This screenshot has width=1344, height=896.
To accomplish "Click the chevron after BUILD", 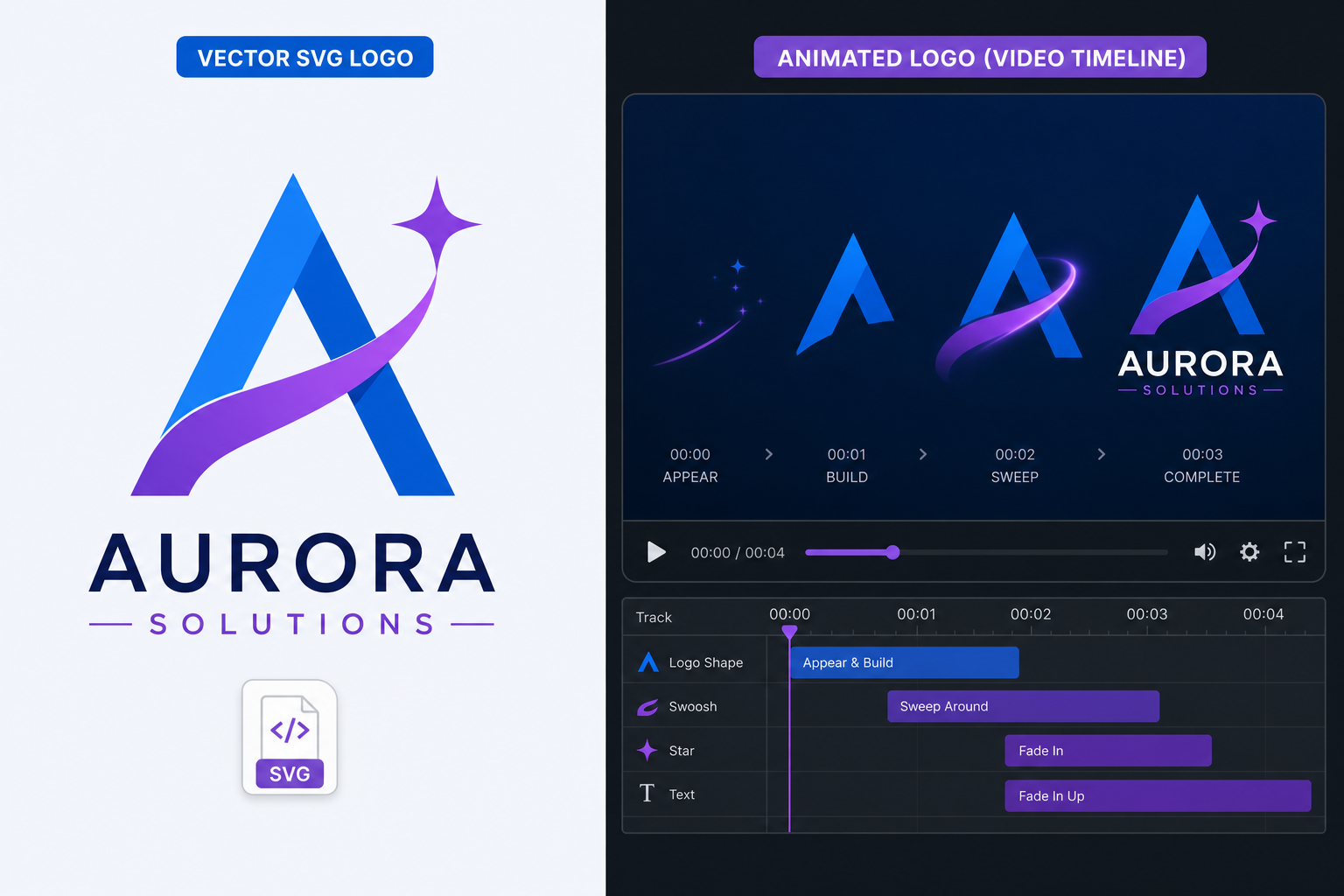I will (923, 454).
